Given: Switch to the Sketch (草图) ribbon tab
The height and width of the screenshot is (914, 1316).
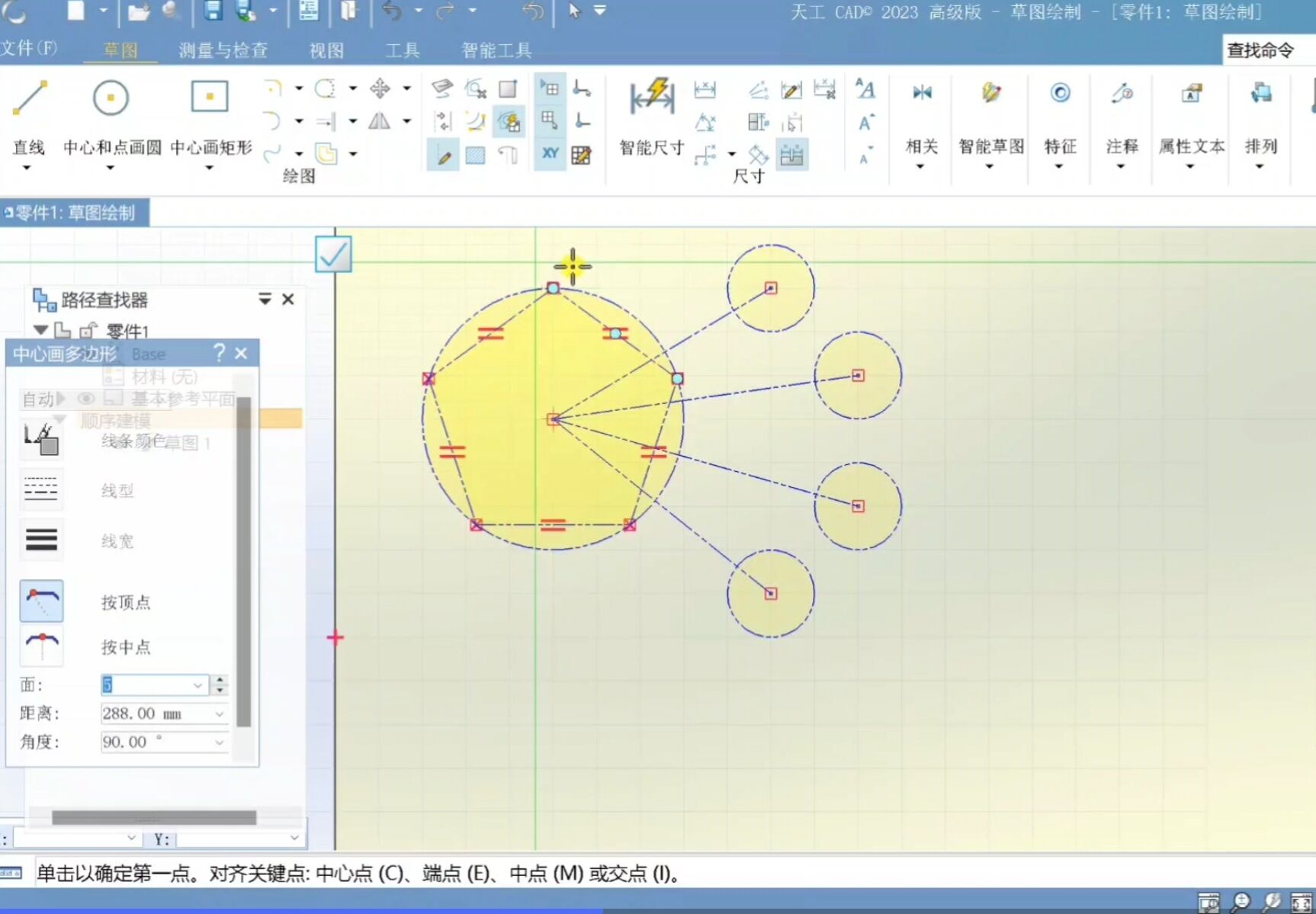Looking at the screenshot, I should (x=120, y=50).
